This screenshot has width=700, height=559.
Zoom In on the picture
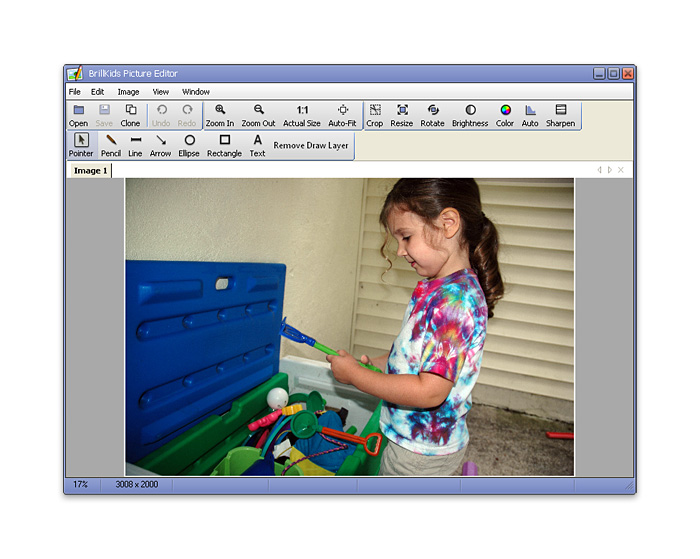click(x=220, y=116)
